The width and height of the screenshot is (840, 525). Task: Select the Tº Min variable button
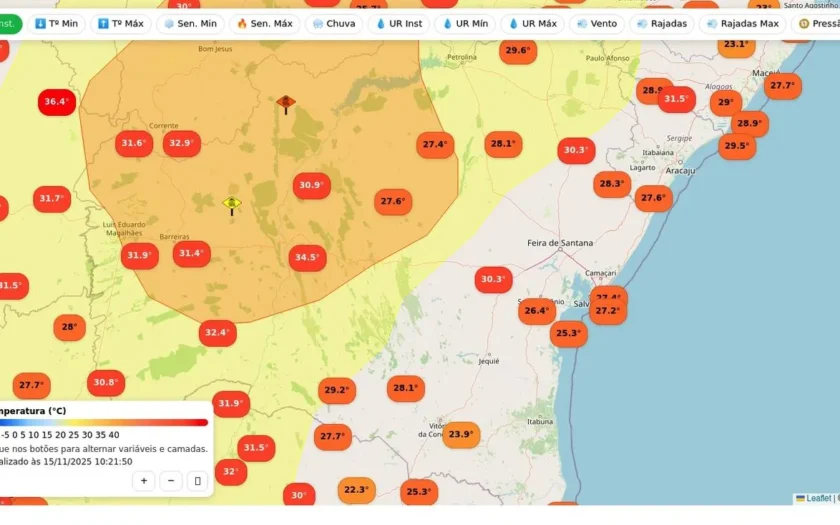pos(56,24)
